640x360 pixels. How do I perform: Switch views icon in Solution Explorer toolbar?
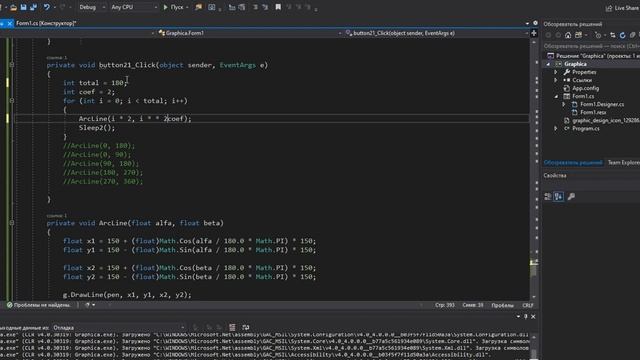(x=578, y=36)
